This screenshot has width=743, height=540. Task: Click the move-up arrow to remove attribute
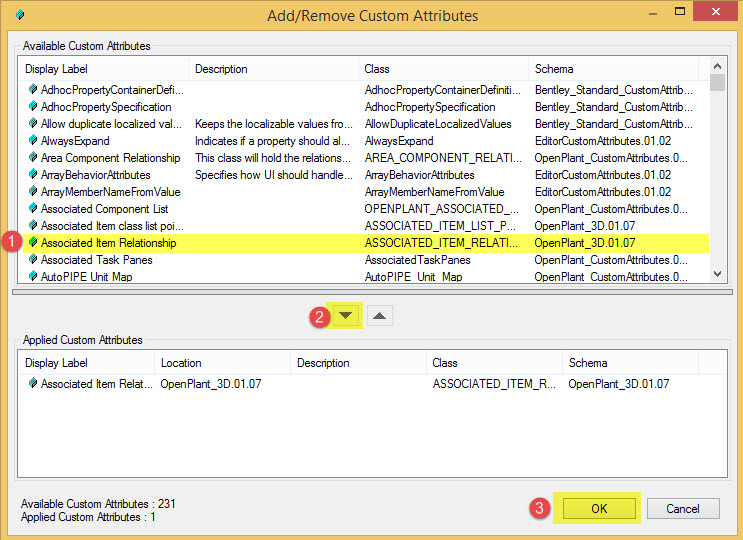[x=381, y=316]
